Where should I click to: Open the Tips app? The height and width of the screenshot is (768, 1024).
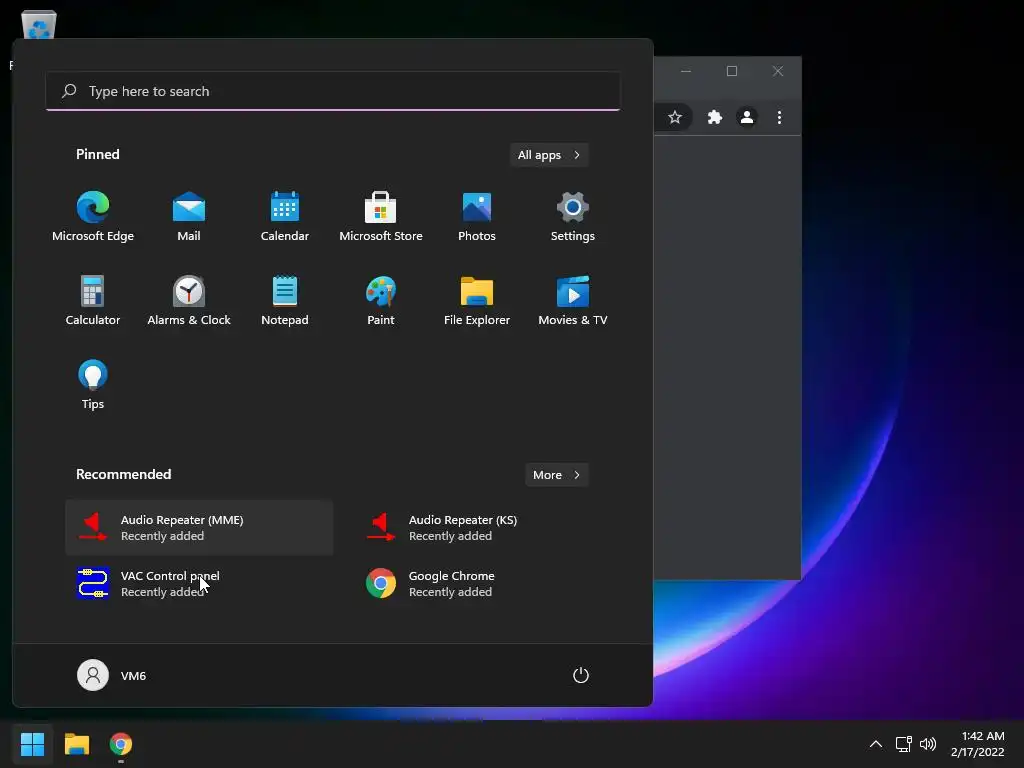pos(93,385)
